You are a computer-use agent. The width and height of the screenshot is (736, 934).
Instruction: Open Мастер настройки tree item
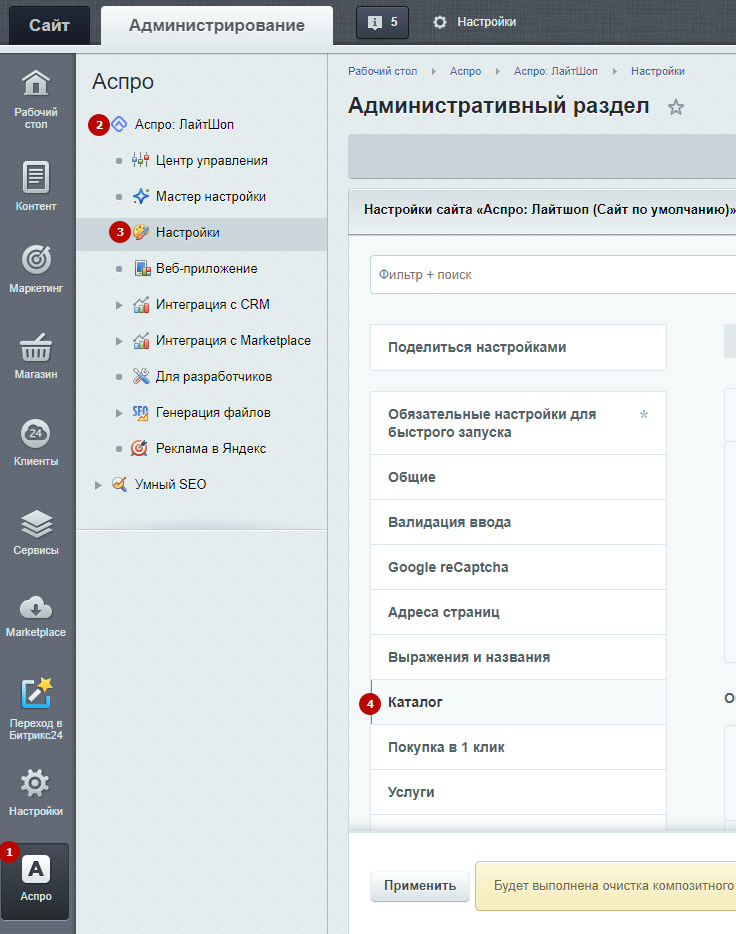coord(211,197)
